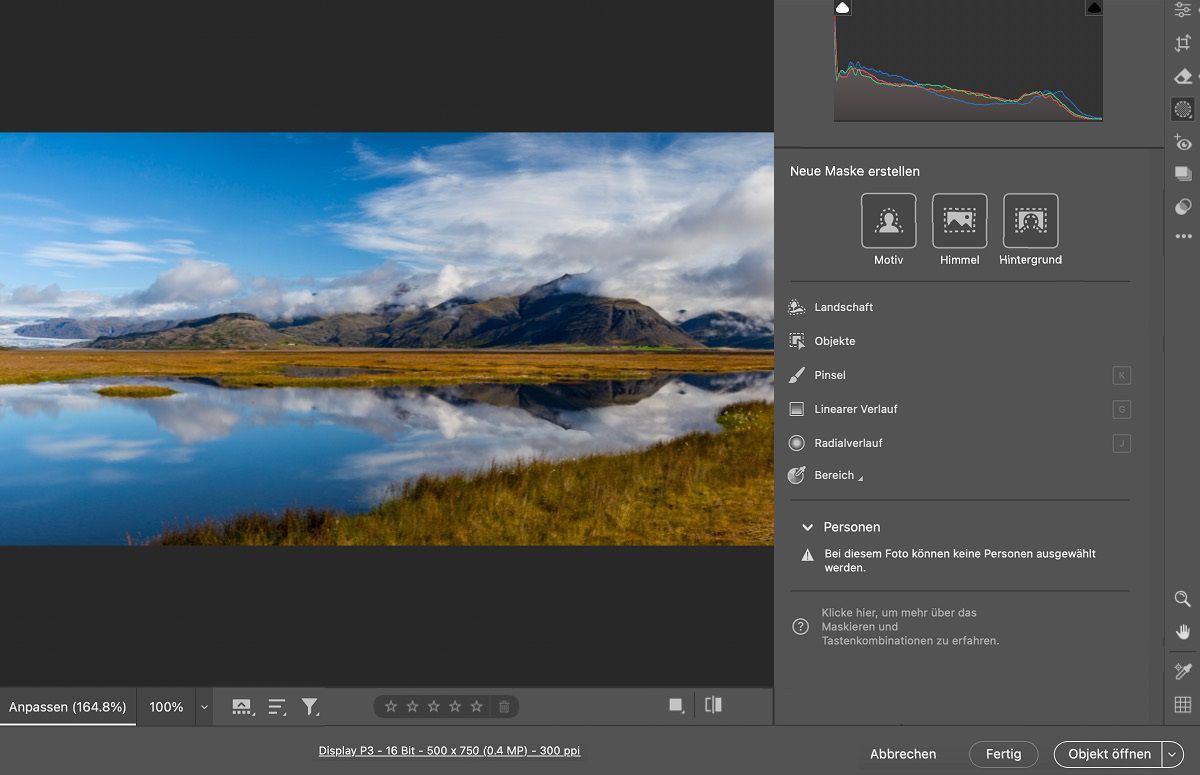Select the Zoom magnifier tool

tap(1183, 599)
